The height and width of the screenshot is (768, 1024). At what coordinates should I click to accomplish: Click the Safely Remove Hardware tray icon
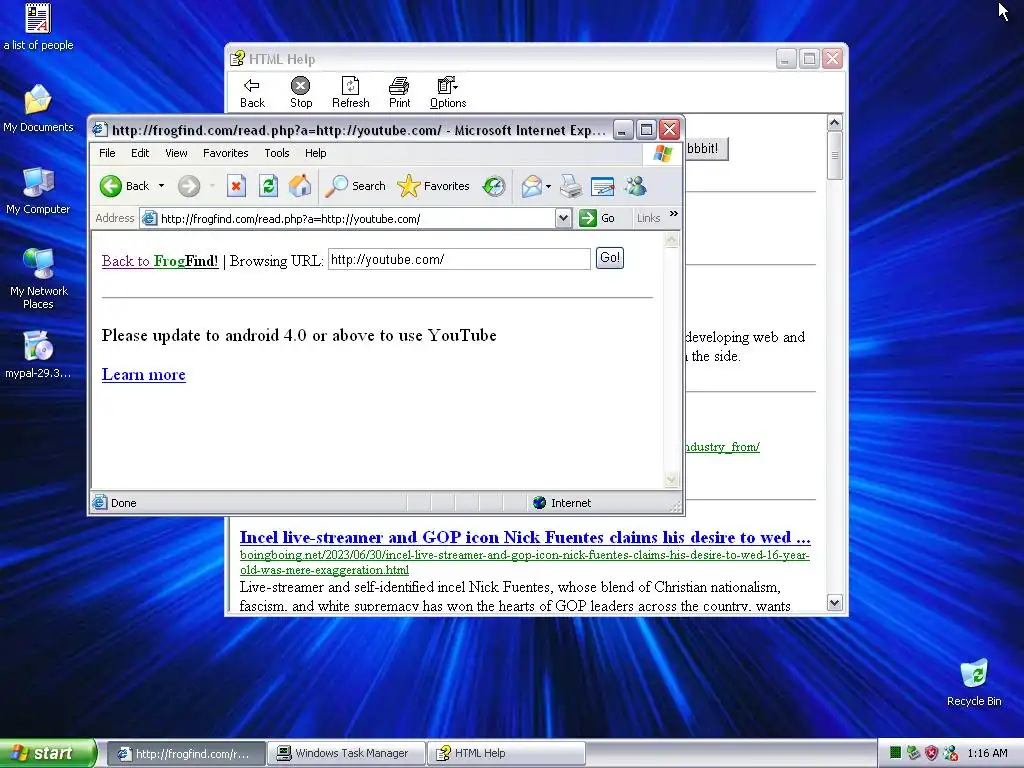point(914,753)
